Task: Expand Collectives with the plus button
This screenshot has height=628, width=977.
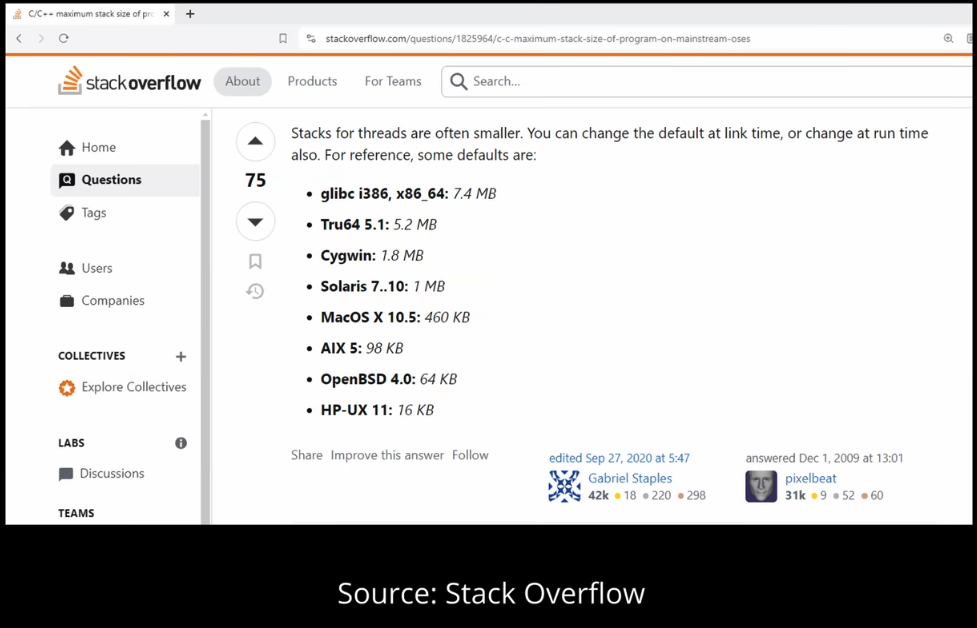Action: [x=180, y=356]
